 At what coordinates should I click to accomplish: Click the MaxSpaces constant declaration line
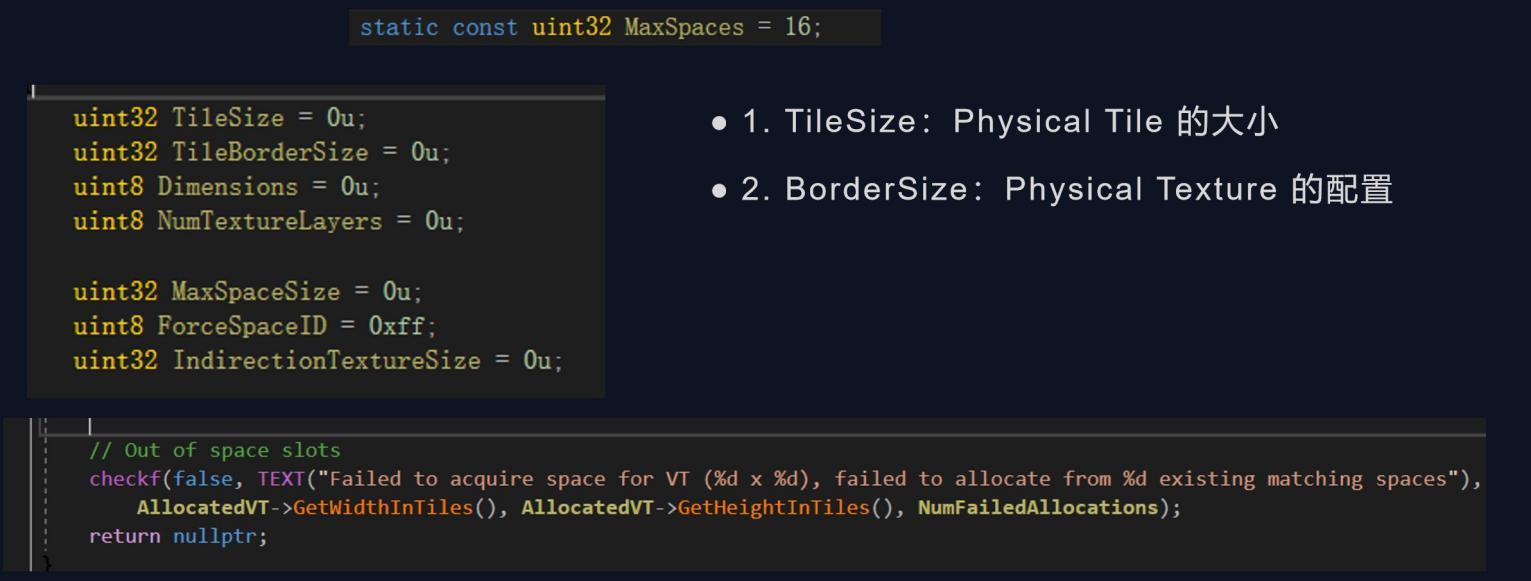coord(590,27)
